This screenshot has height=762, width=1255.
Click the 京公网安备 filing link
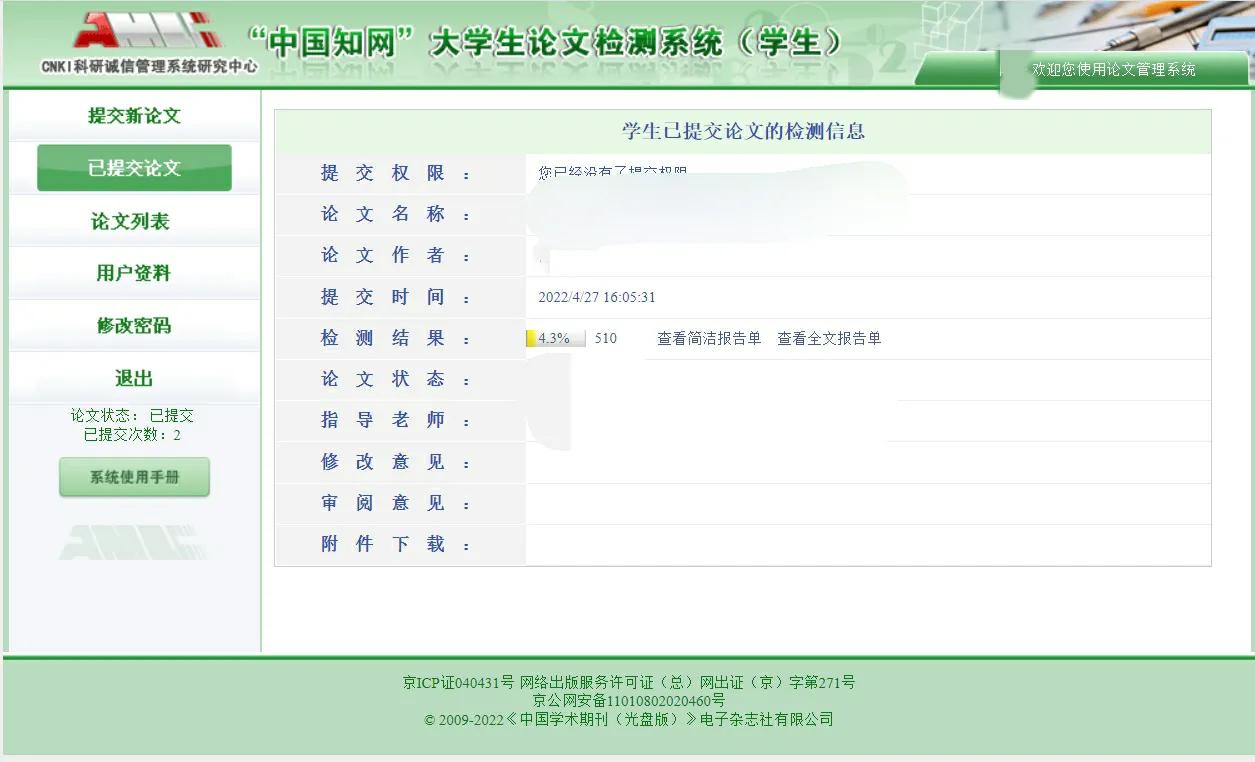coord(627,702)
